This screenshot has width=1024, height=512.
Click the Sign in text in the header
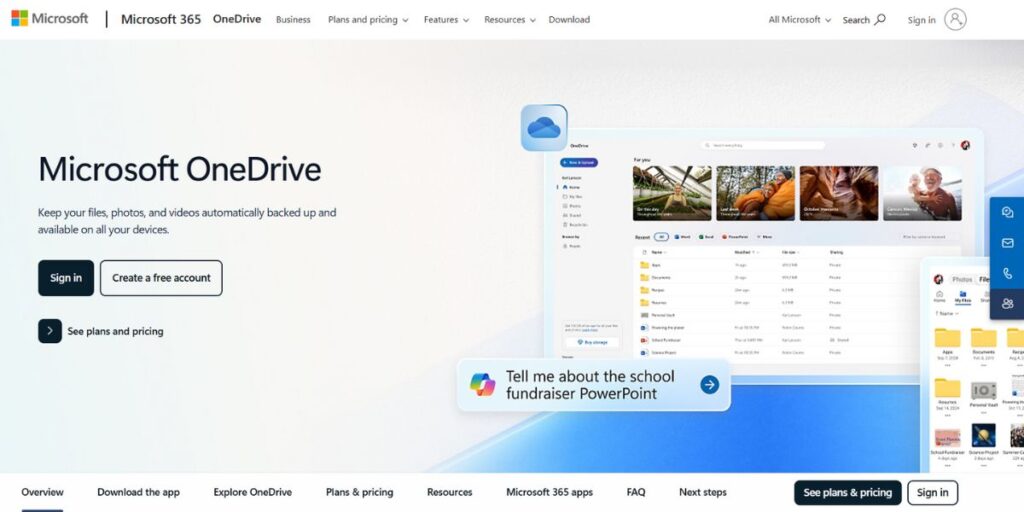921,20
